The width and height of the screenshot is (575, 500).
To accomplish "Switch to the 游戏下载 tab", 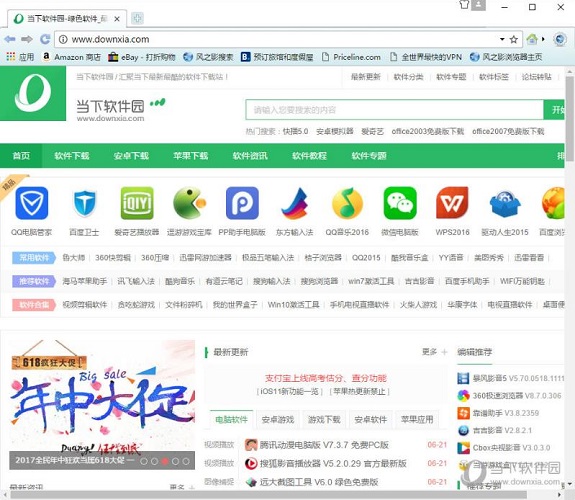I will pos(324,419).
